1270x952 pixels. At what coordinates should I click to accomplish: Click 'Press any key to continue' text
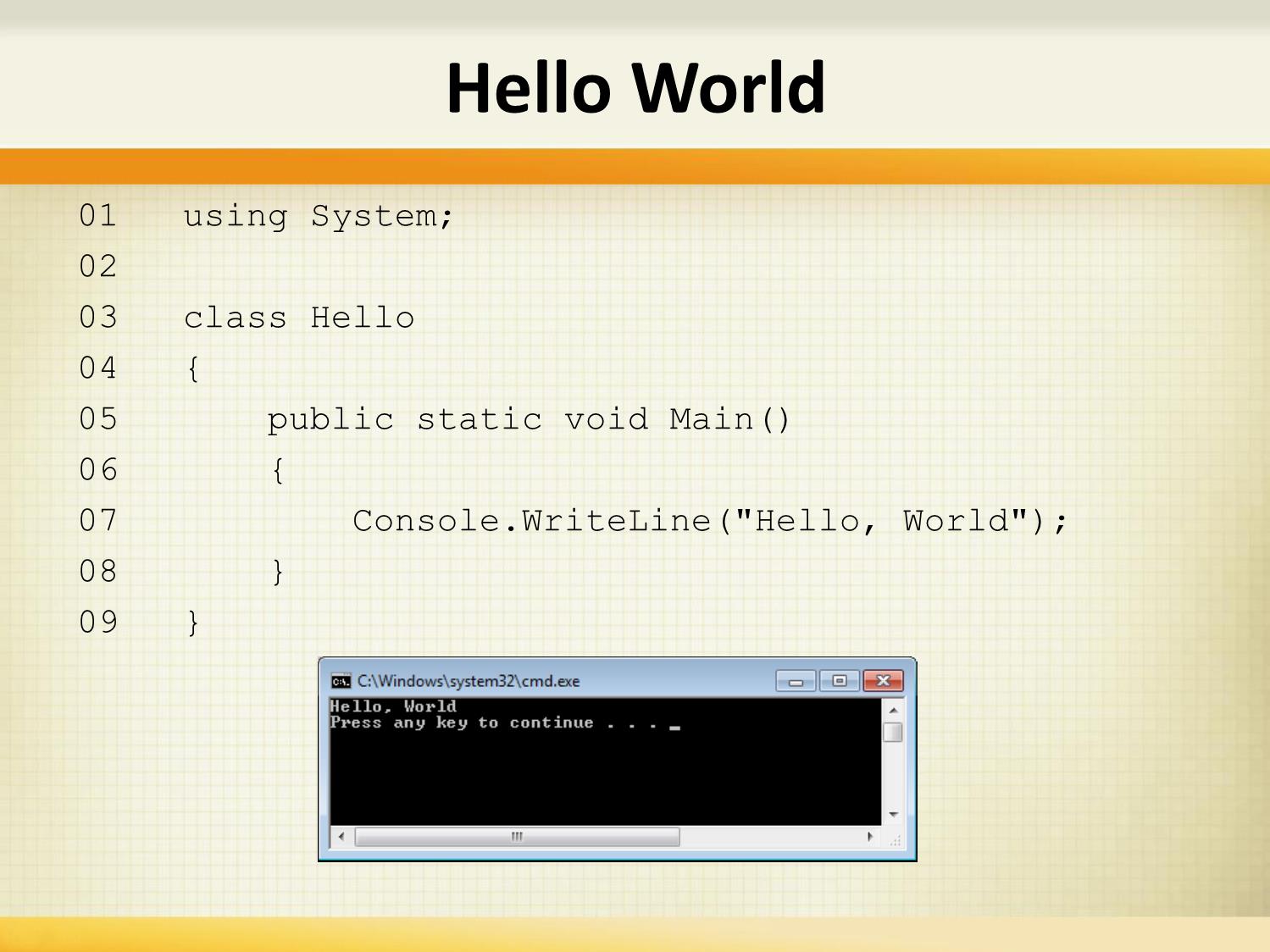coord(462,723)
